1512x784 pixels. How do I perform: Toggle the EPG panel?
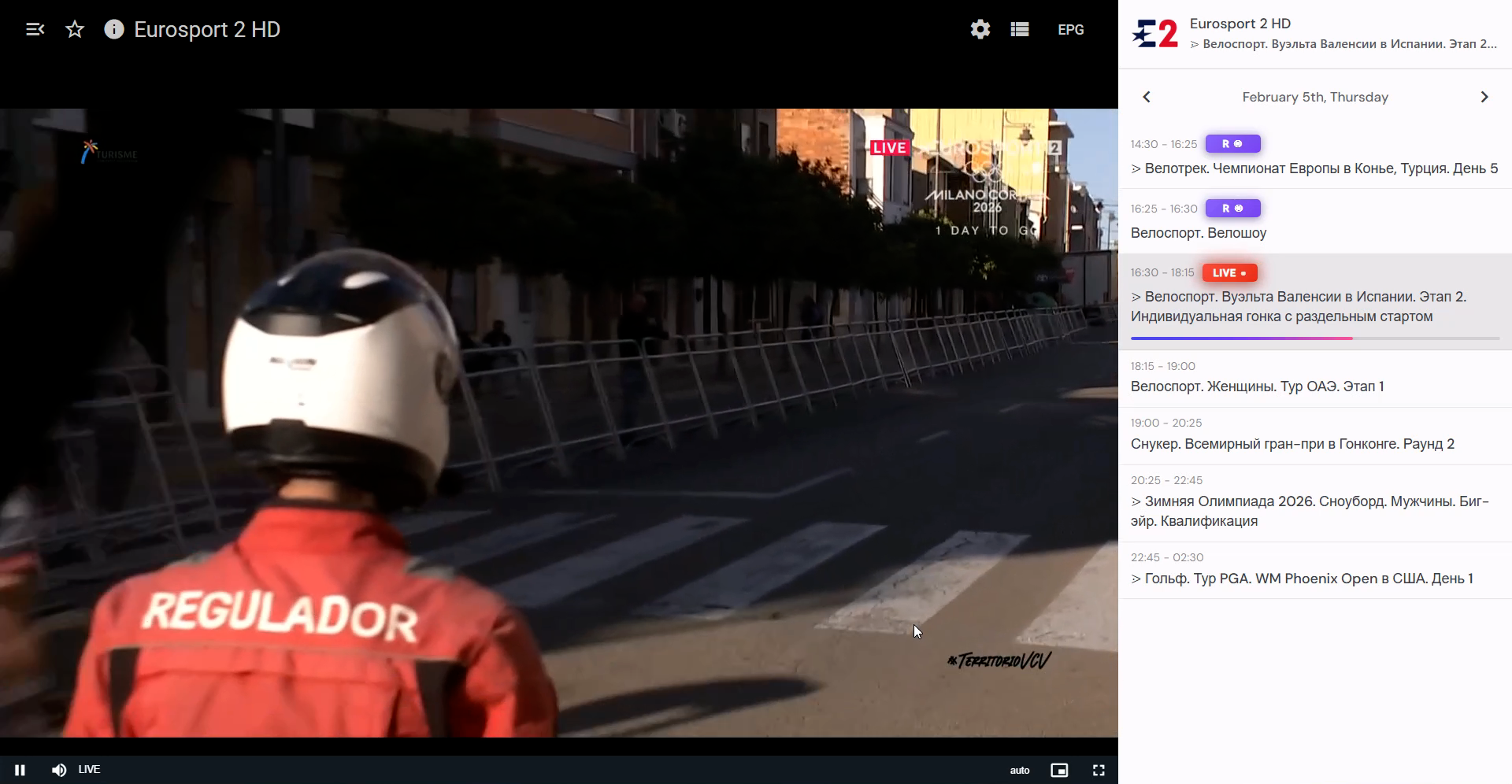click(1071, 30)
